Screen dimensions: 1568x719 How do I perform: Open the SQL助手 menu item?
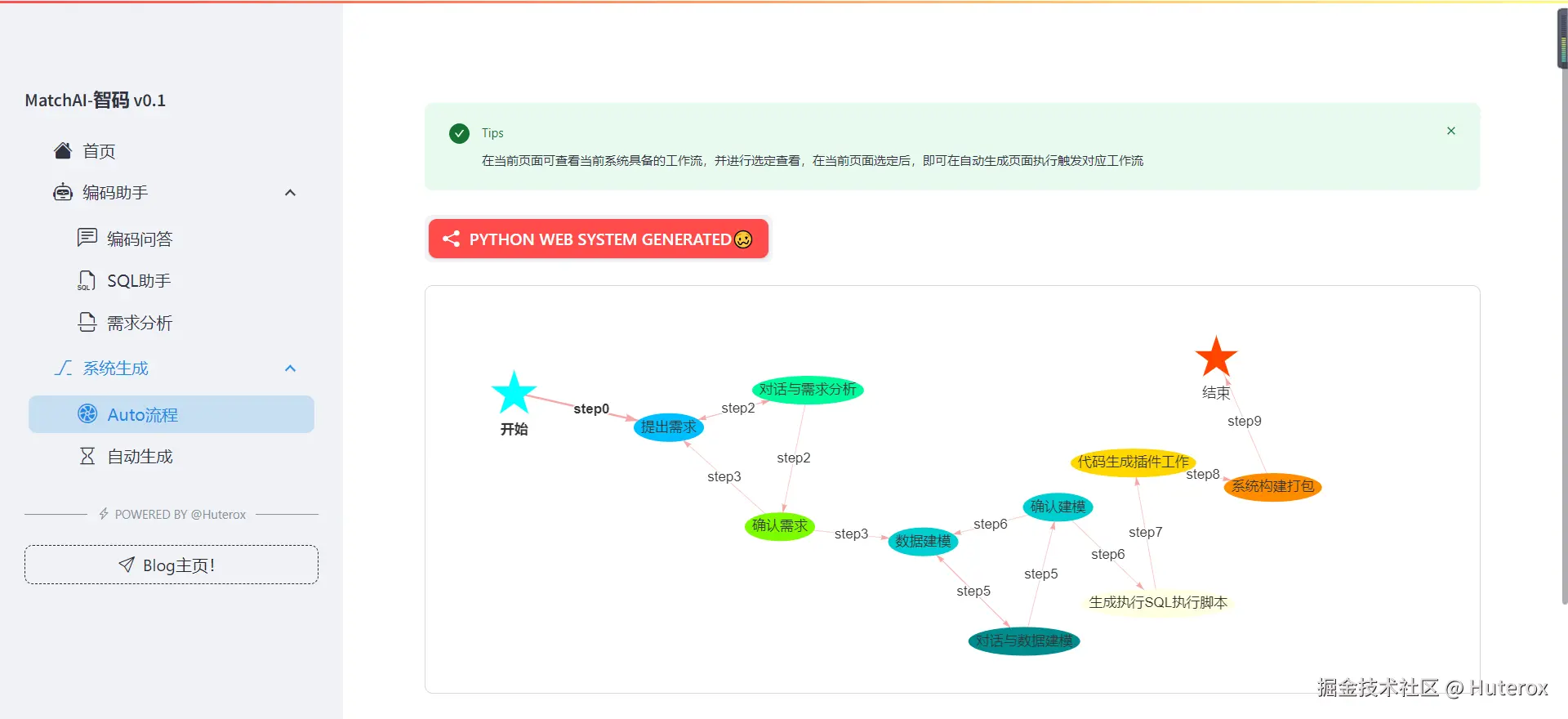pos(139,280)
